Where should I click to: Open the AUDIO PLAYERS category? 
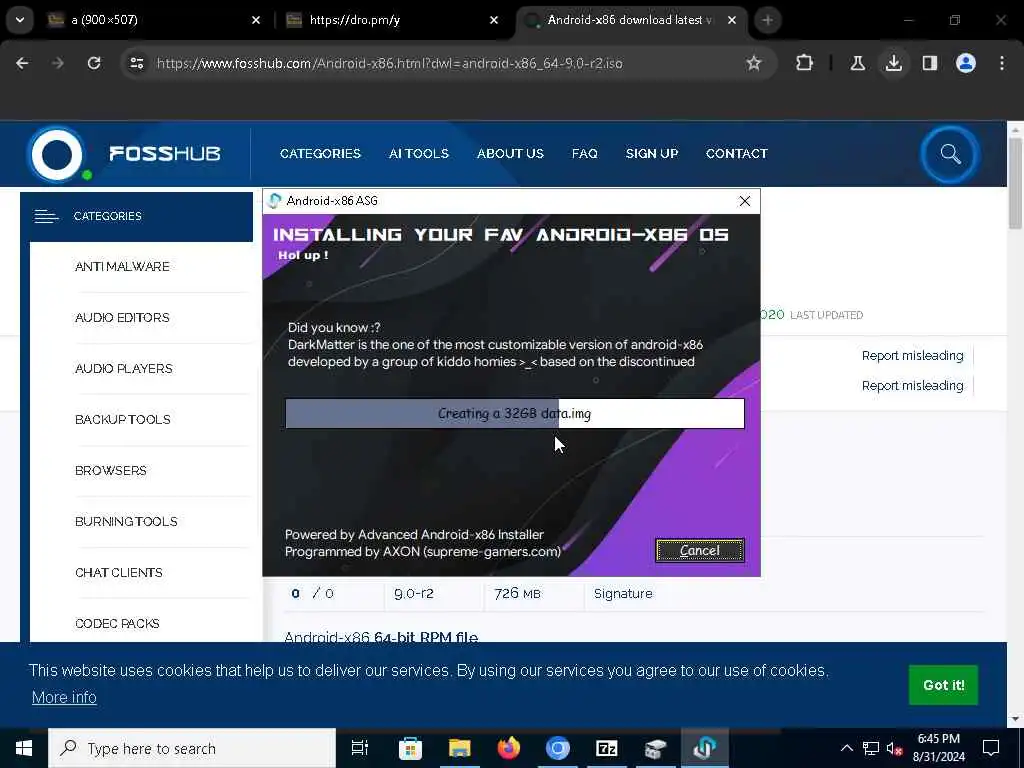(123, 368)
